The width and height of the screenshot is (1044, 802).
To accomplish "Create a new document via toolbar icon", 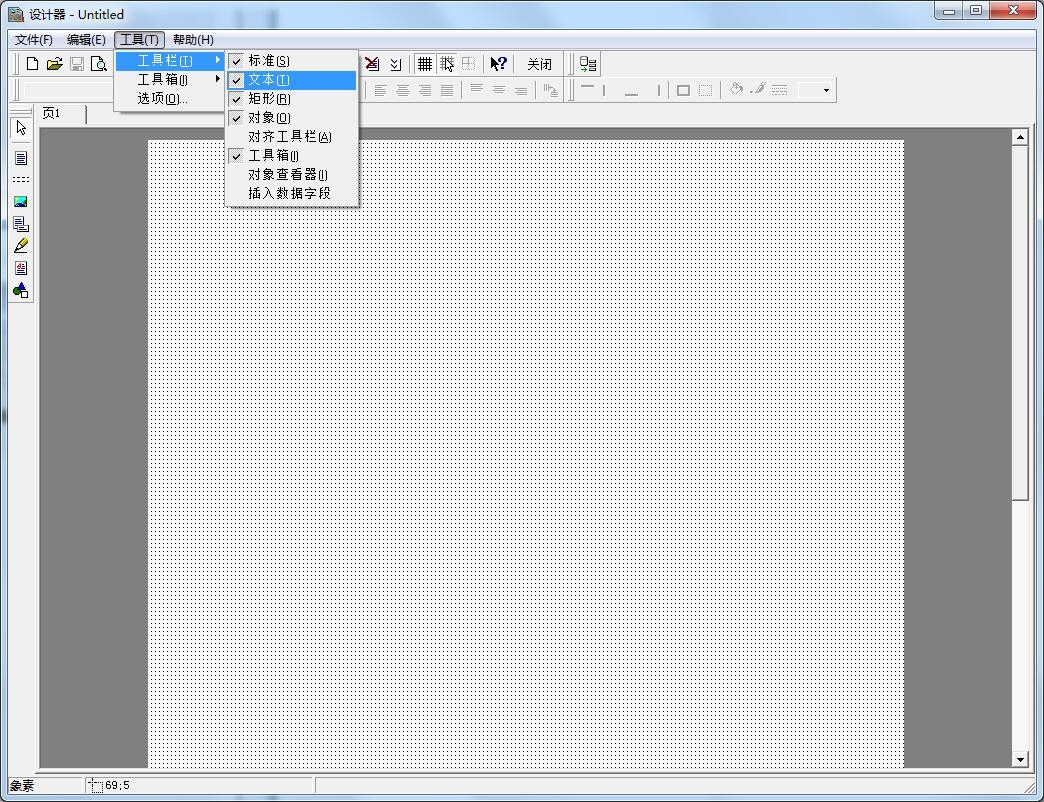I will tap(32, 64).
